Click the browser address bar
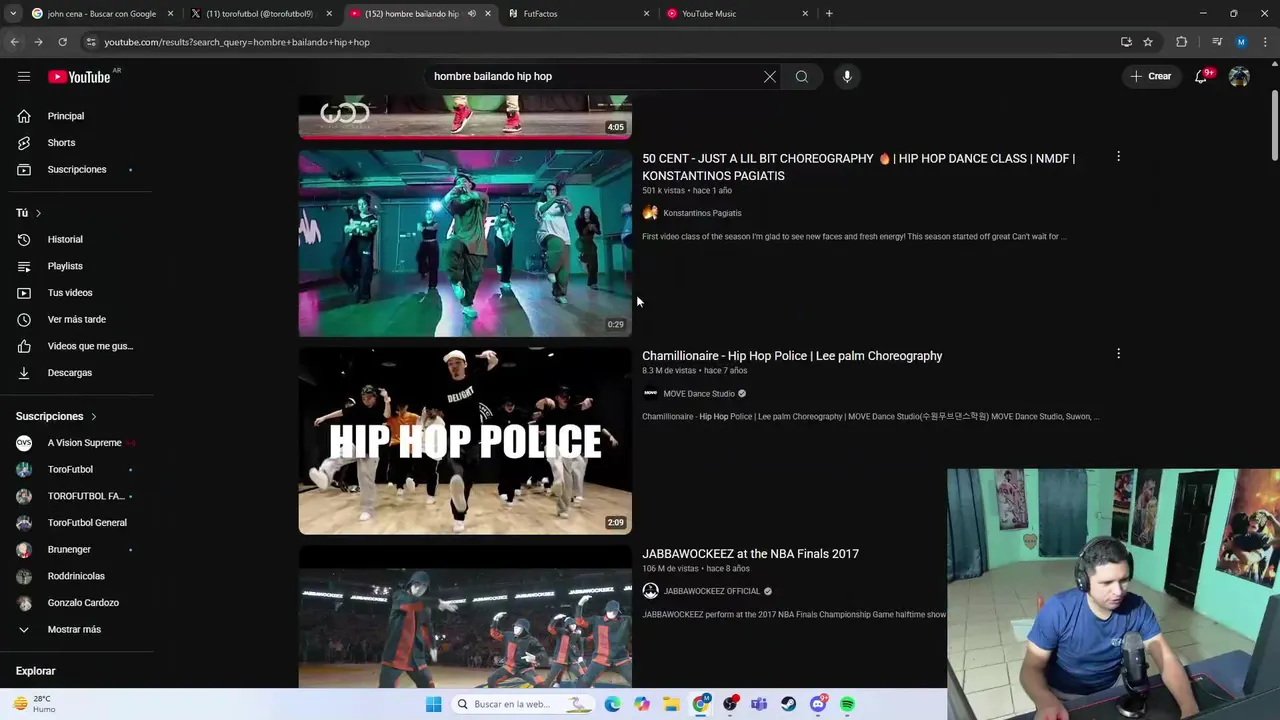This screenshot has height=720, width=1280. 600,42
